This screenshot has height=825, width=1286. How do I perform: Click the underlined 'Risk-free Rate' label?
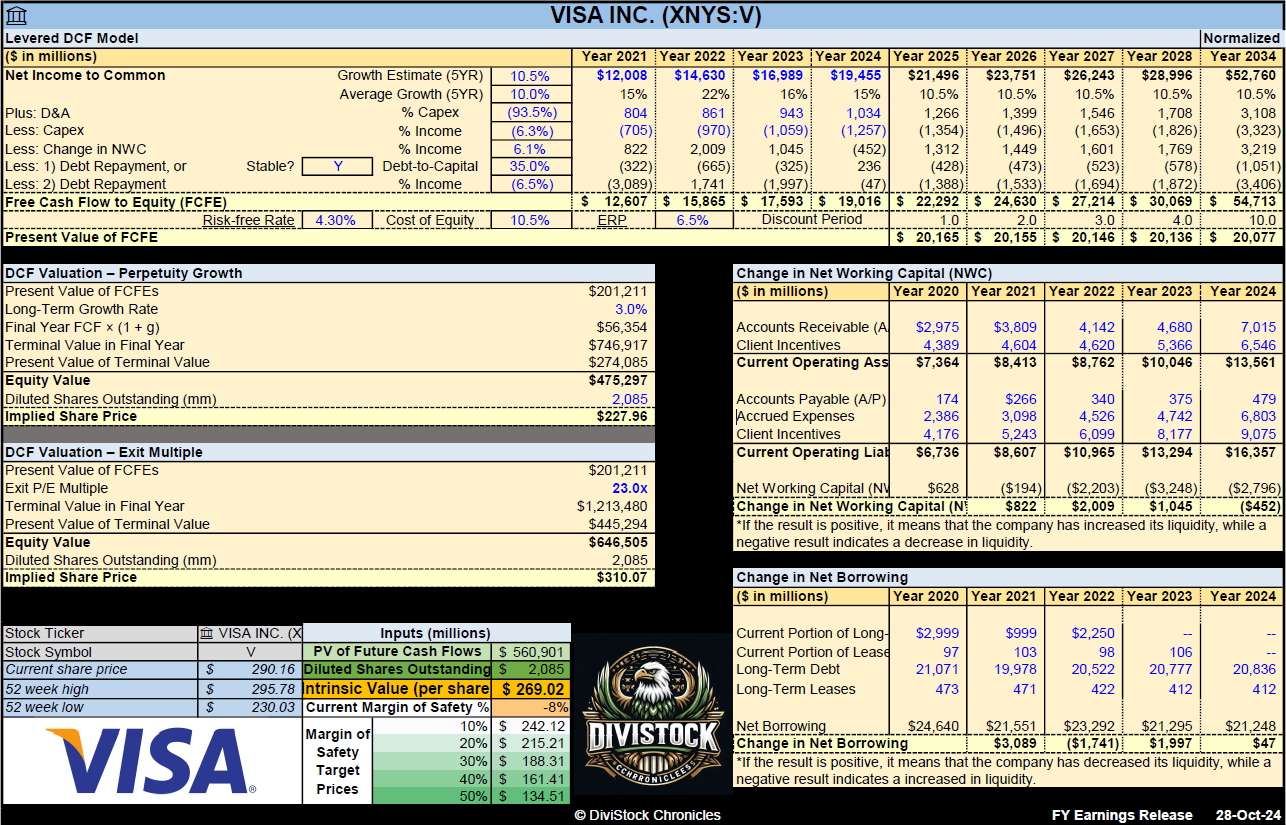(249, 220)
